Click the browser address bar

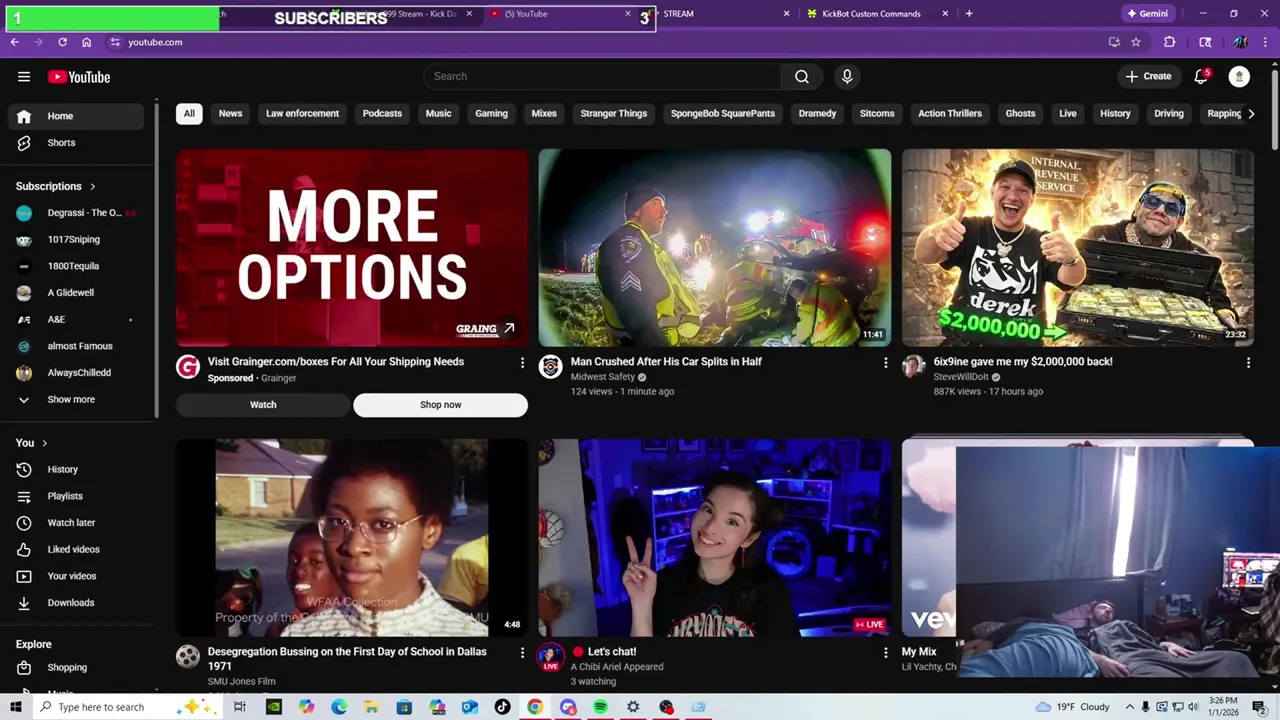(x=600, y=42)
